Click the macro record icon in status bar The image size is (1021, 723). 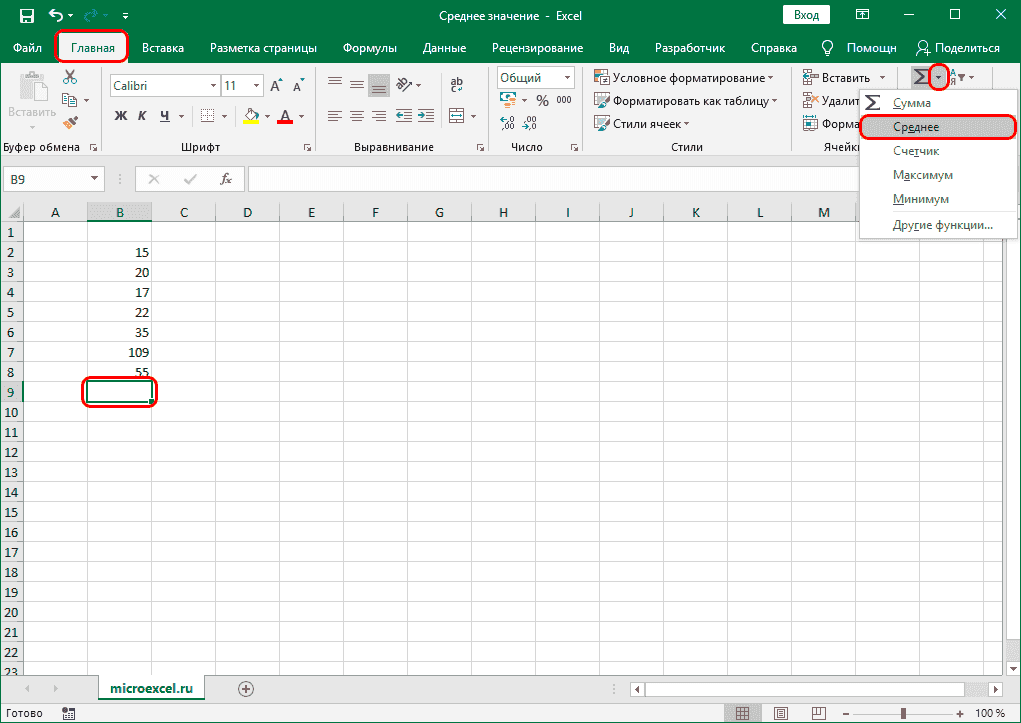click(x=68, y=712)
